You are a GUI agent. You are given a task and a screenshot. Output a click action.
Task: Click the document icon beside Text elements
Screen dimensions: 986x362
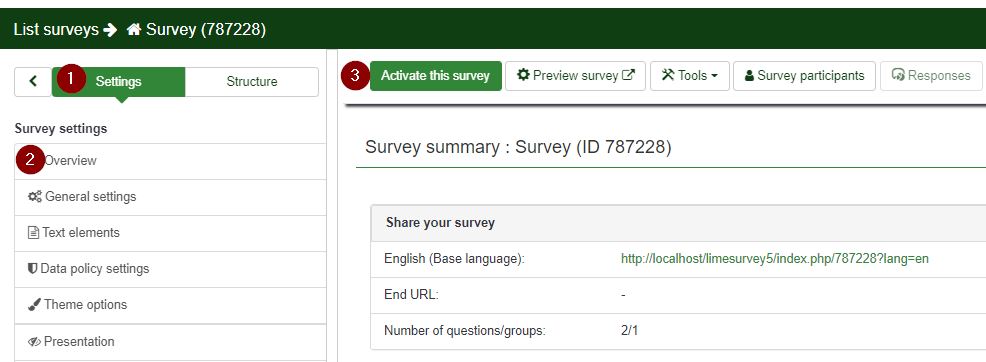pyautogui.click(x=34, y=233)
